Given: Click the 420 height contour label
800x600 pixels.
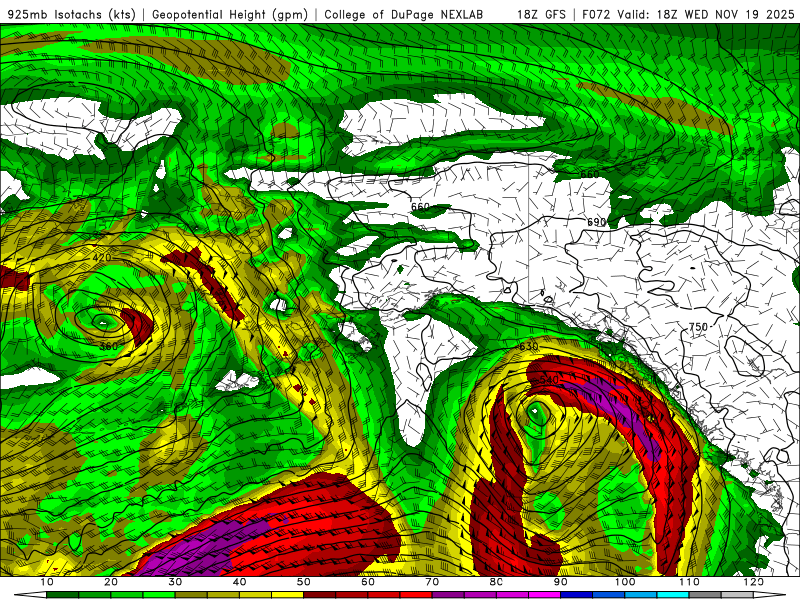Looking at the screenshot, I should (102, 257).
